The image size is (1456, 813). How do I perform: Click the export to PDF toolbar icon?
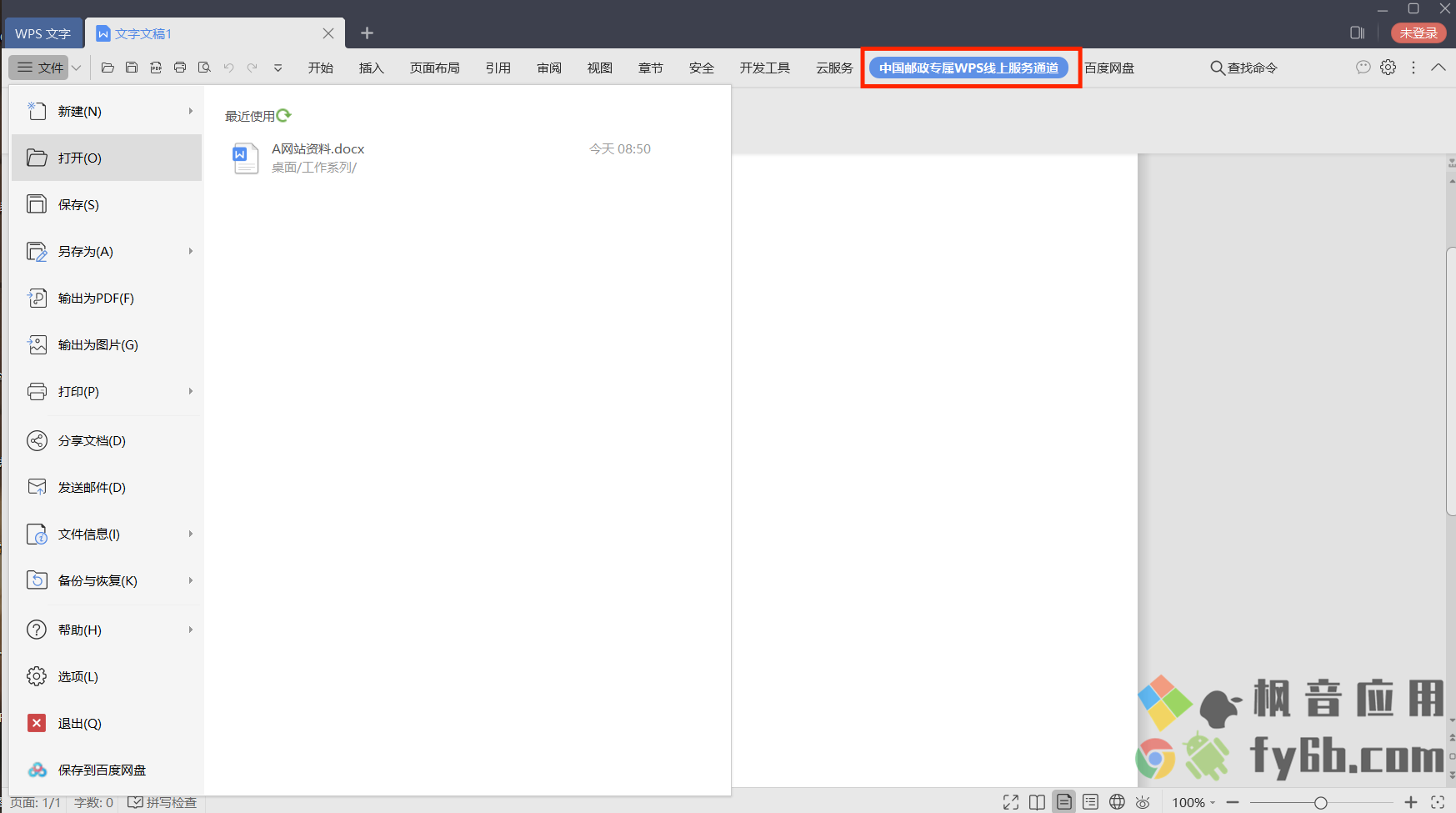coord(156,68)
